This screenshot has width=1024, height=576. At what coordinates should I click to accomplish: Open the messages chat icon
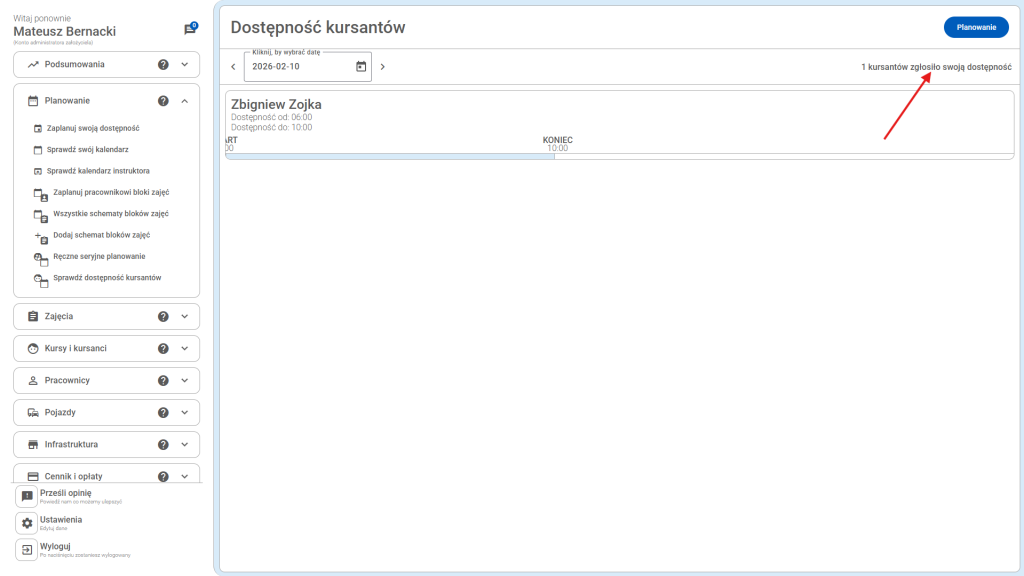pyautogui.click(x=189, y=30)
